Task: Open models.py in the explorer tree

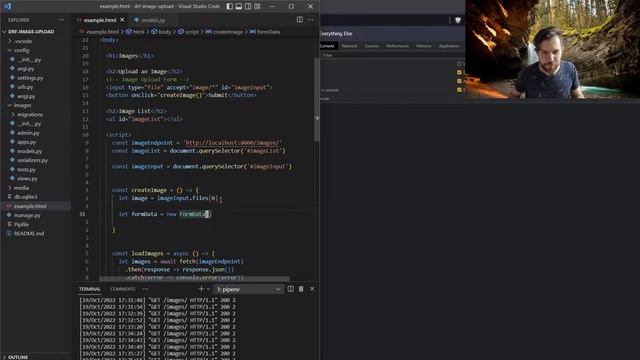Action: point(29,151)
